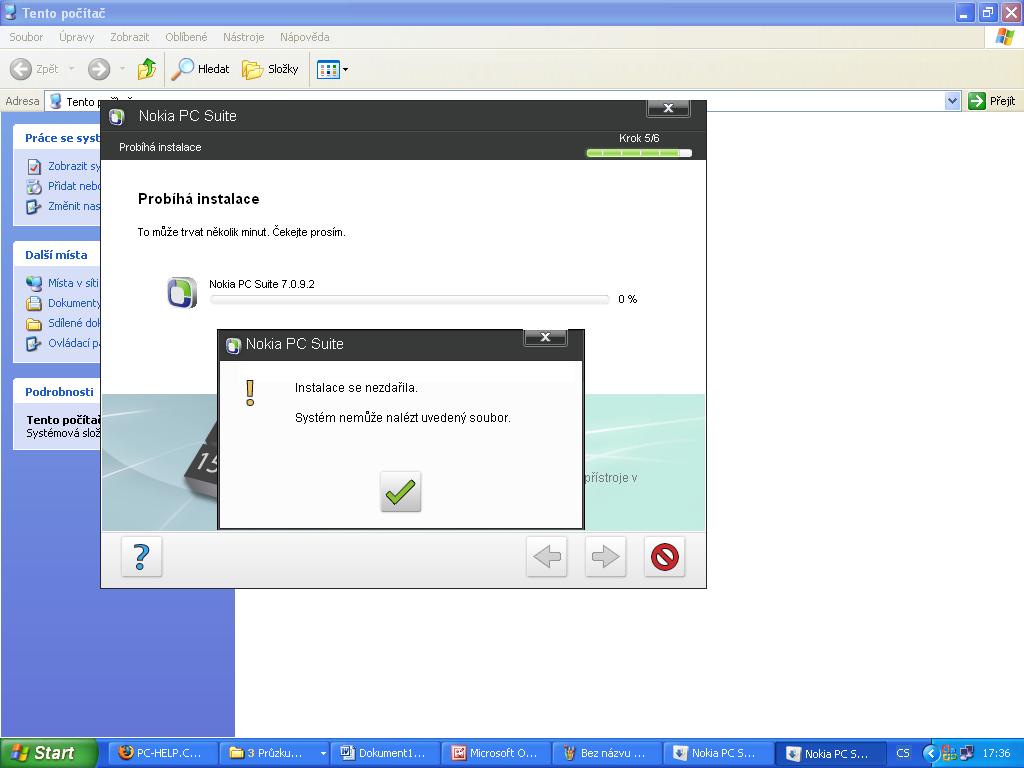Open the Úpravy menu
Viewport: 1024px width, 768px height.
(x=76, y=37)
